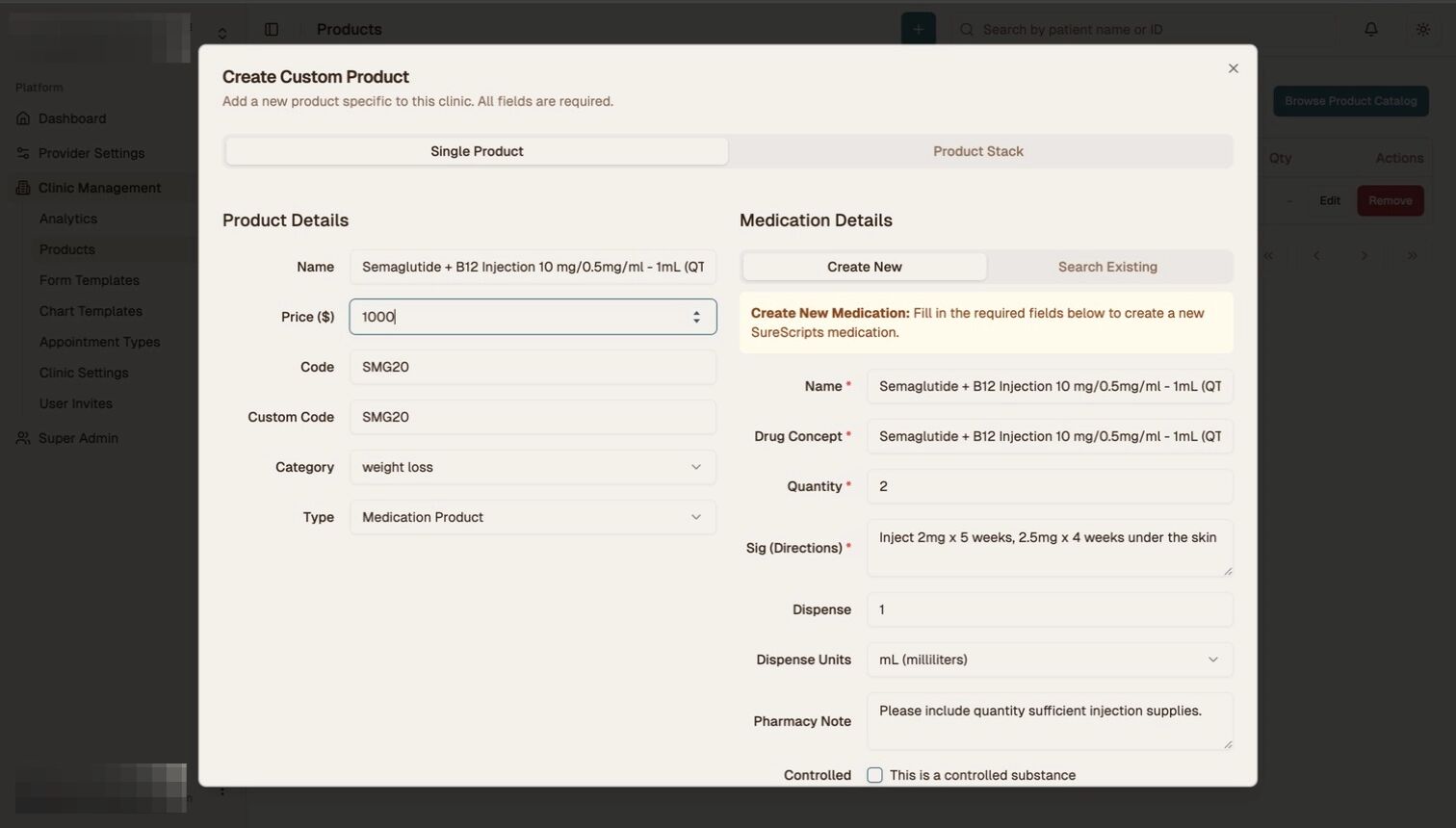Go to Analytics page

point(68,219)
